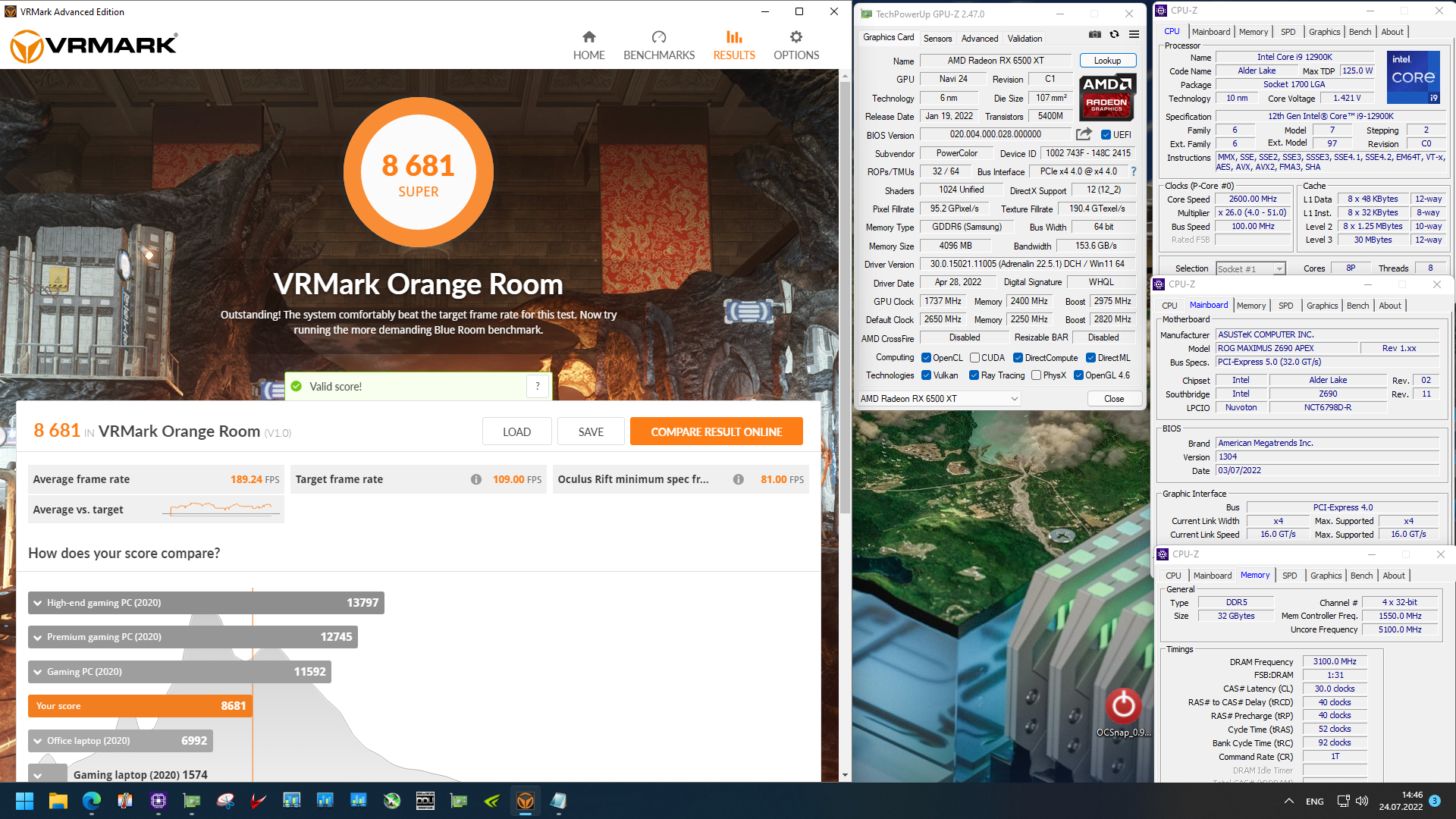Open the CPU-Z purple chip taskbar icon
The width and height of the screenshot is (1456, 819).
coord(158,801)
